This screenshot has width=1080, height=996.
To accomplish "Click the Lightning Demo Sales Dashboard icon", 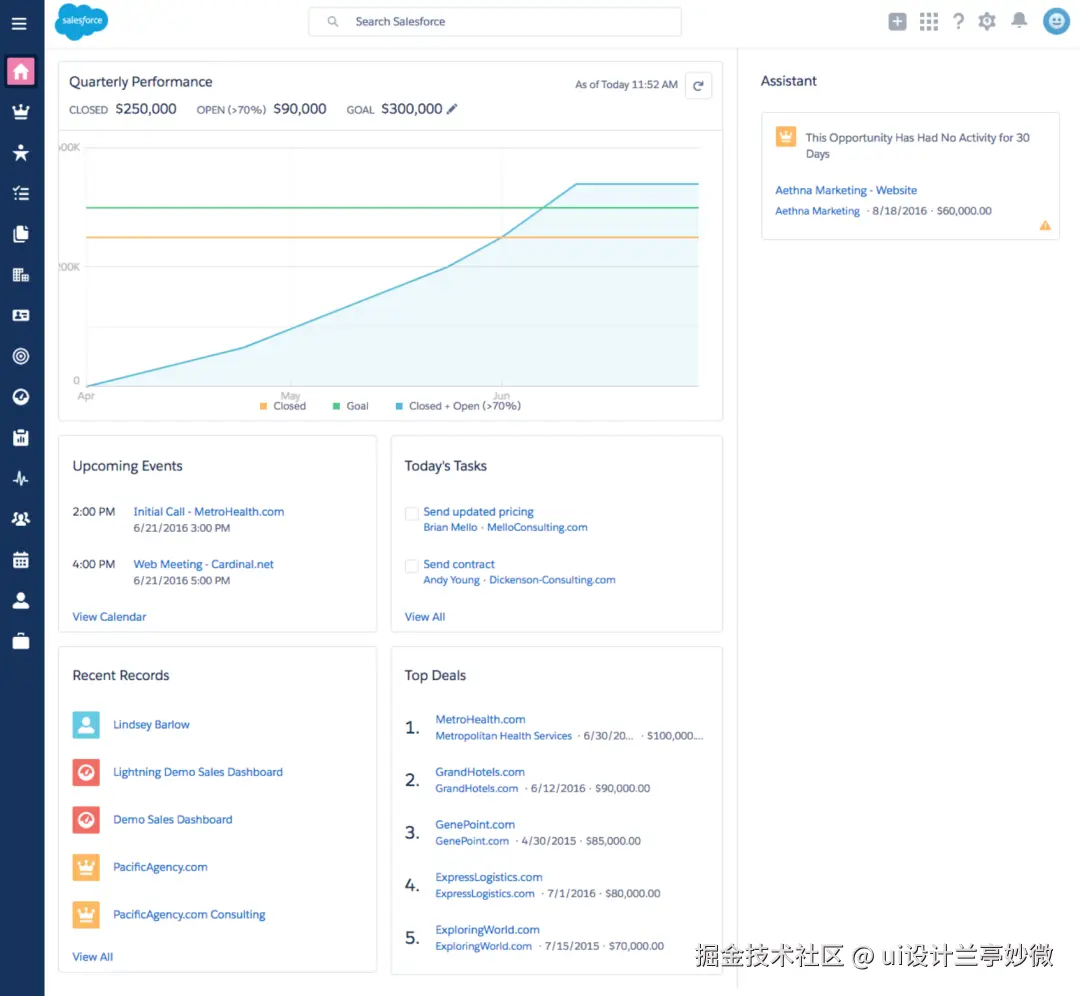I will pyautogui.click(x=86, y=772).
